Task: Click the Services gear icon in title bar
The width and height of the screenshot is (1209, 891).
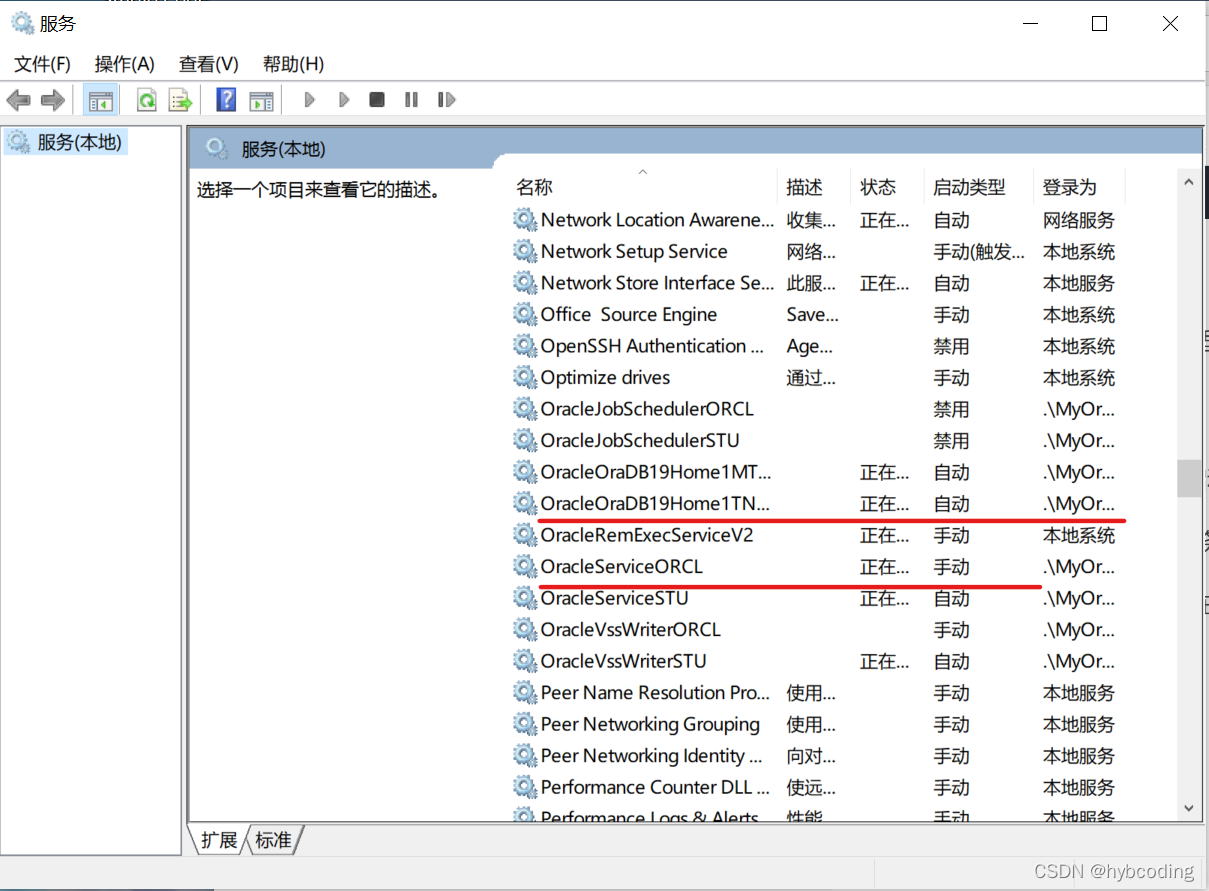Action: click(x=22, y=24)
